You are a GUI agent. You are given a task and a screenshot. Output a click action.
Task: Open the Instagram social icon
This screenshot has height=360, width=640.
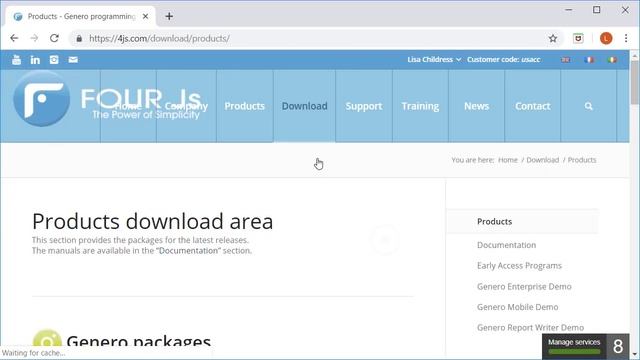[54, 60]
